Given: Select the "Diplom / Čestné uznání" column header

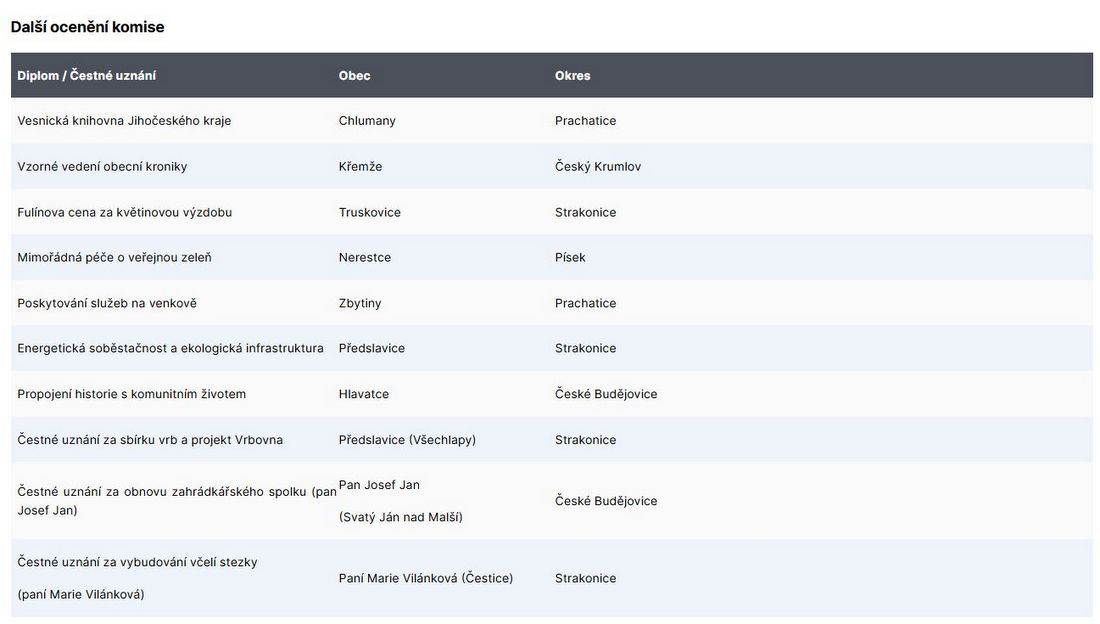Looking at the screenshot, I should click(86, 76).
